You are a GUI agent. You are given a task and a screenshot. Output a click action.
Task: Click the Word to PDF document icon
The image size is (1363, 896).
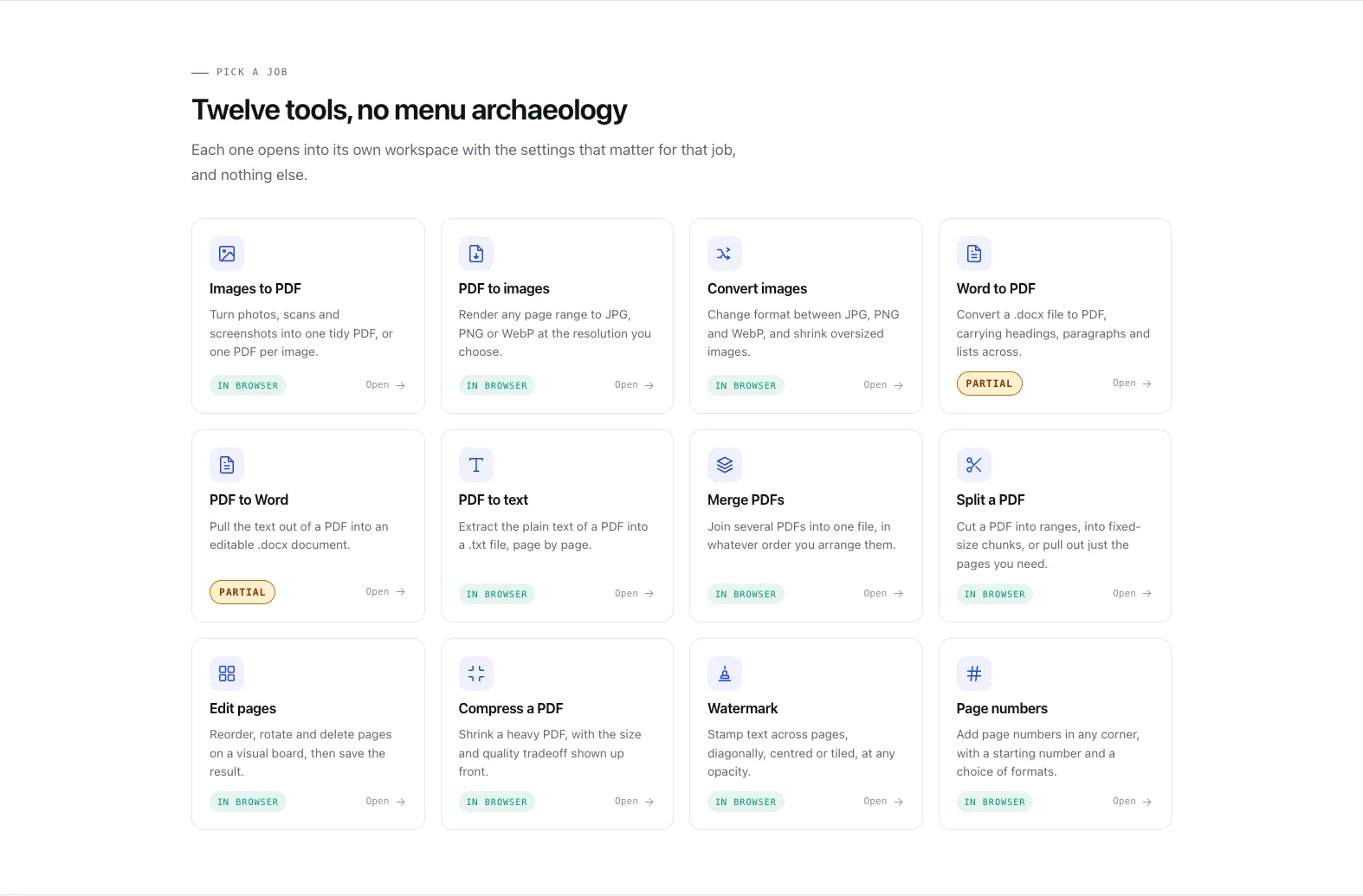pos(974,254)
